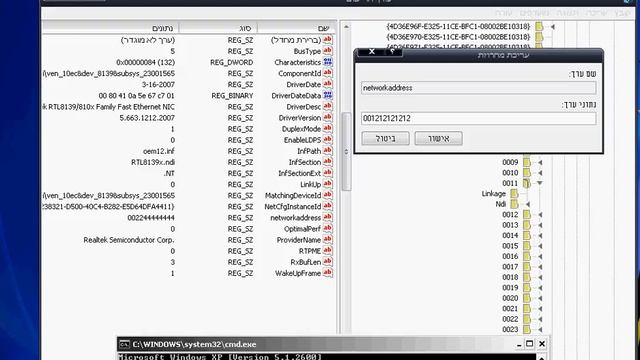
Task: Click the EnableLDPS value icon
Action: point(327,140)
